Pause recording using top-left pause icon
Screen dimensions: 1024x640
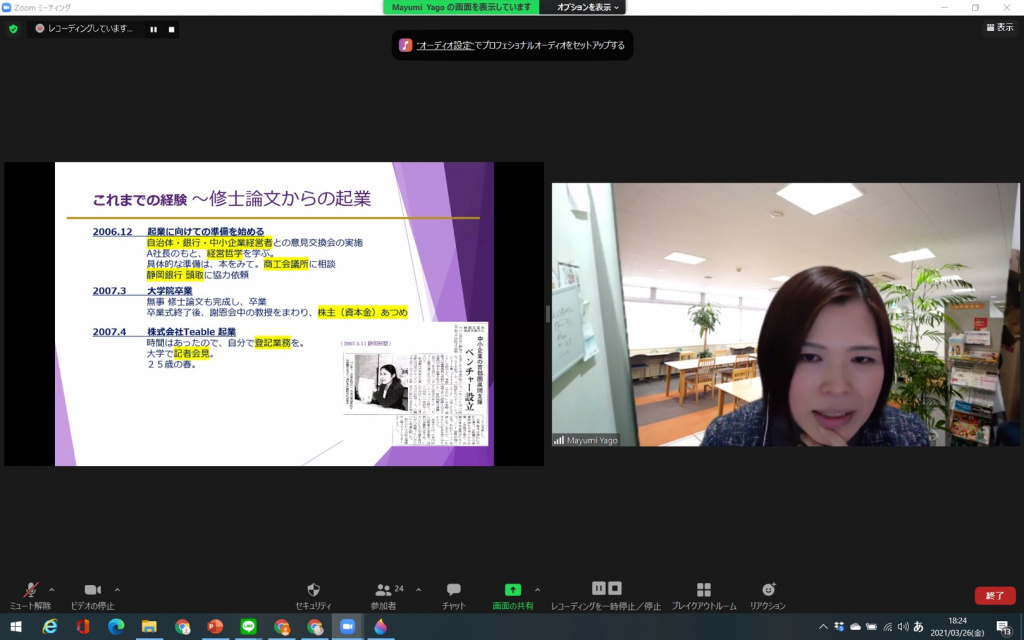153,29
